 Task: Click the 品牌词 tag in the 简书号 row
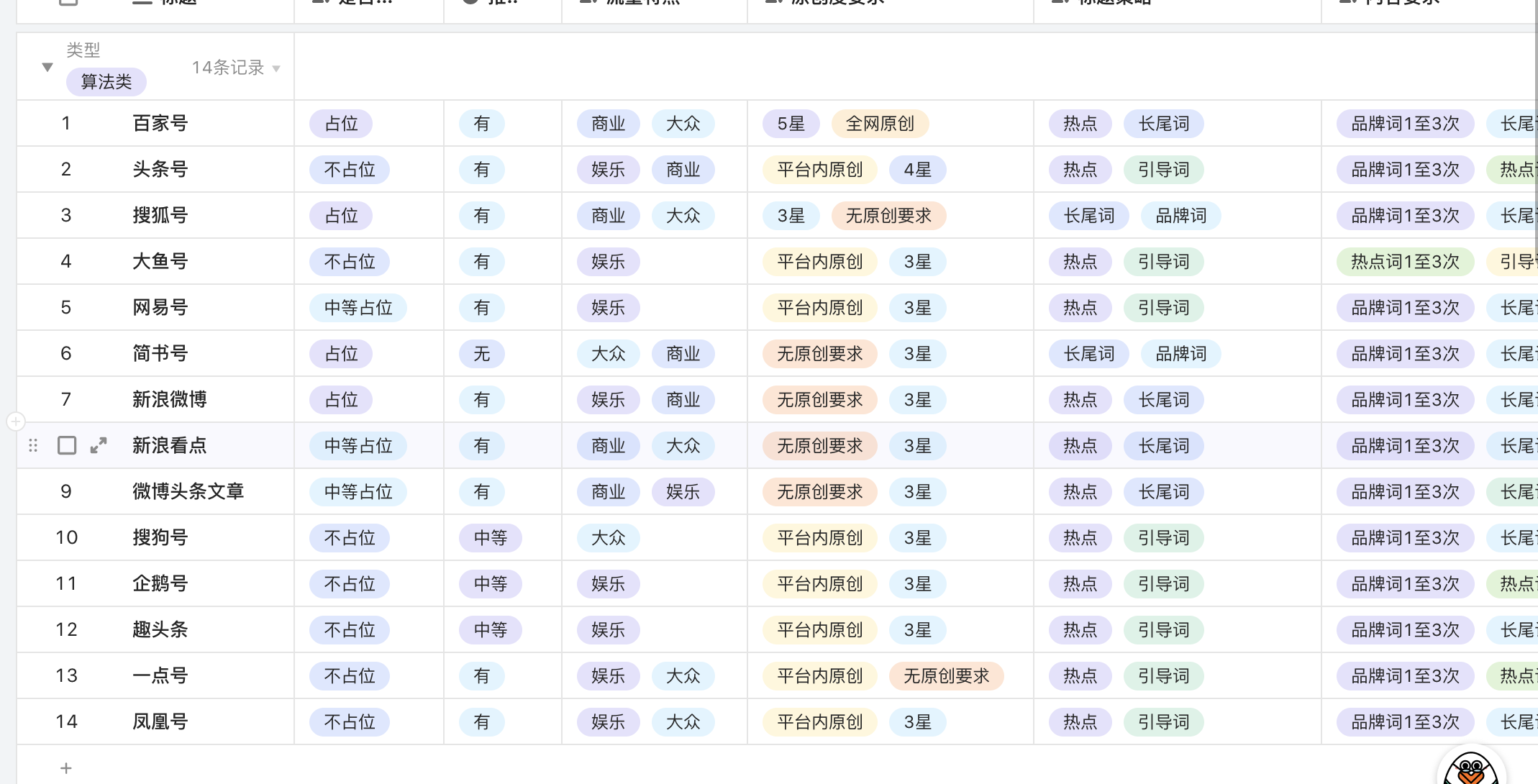point(1181,354)
